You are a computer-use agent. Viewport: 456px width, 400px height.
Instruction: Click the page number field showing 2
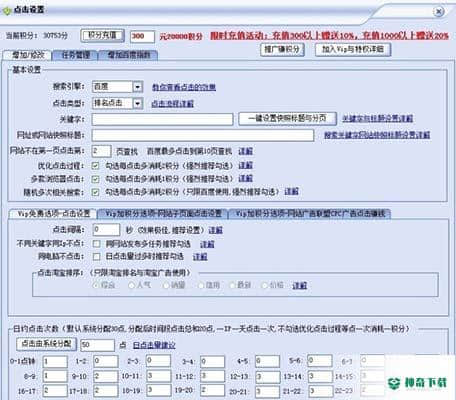(x=101, y=151)
